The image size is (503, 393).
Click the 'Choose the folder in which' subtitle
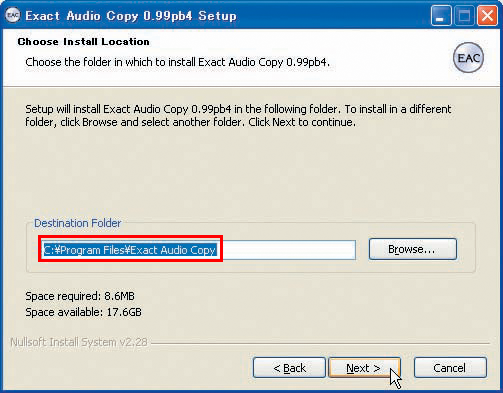pyautogui.click(x=177, y=62)
